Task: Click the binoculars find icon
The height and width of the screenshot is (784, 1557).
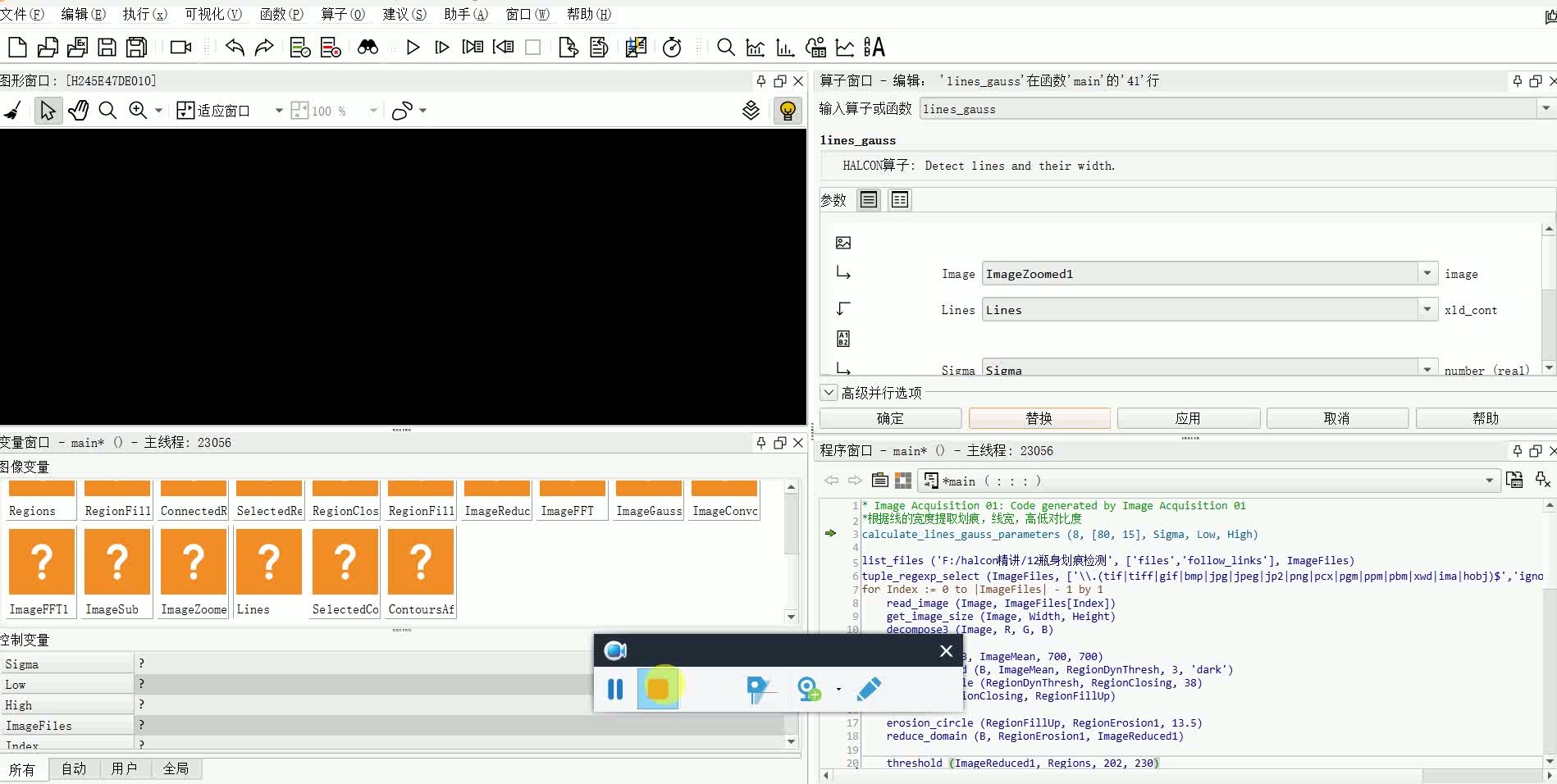Action: tap(368, 48)
